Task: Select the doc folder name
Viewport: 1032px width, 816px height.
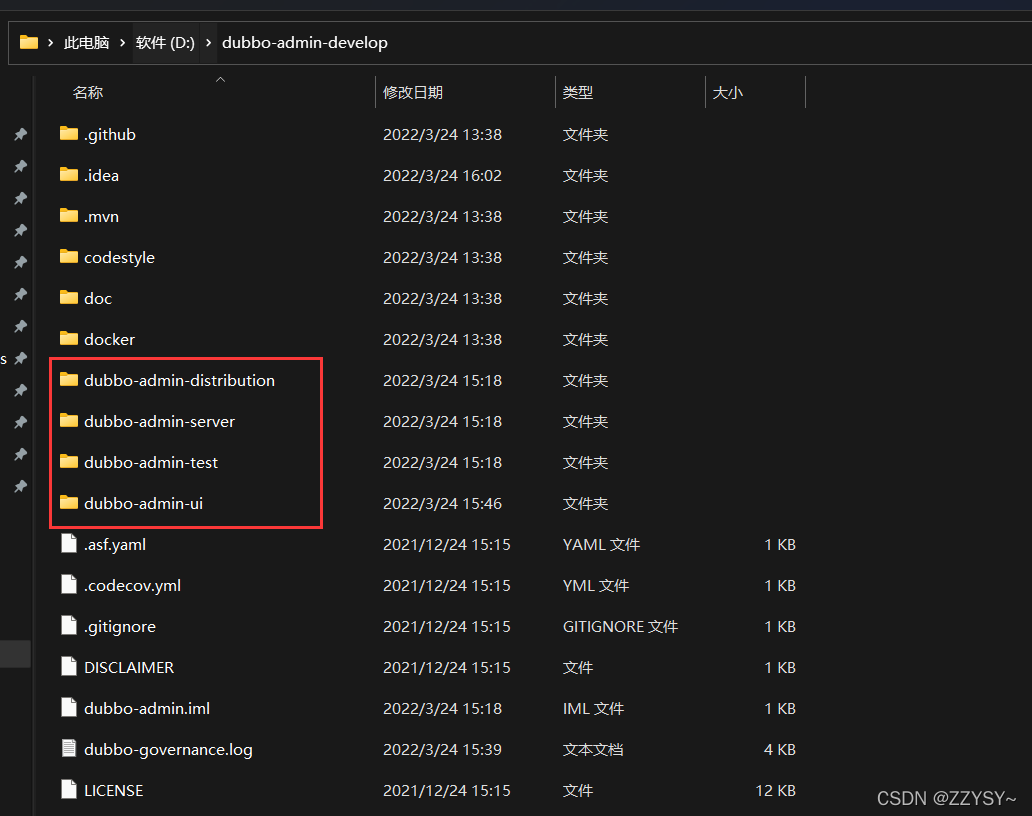Action: [x=98, y=299]
